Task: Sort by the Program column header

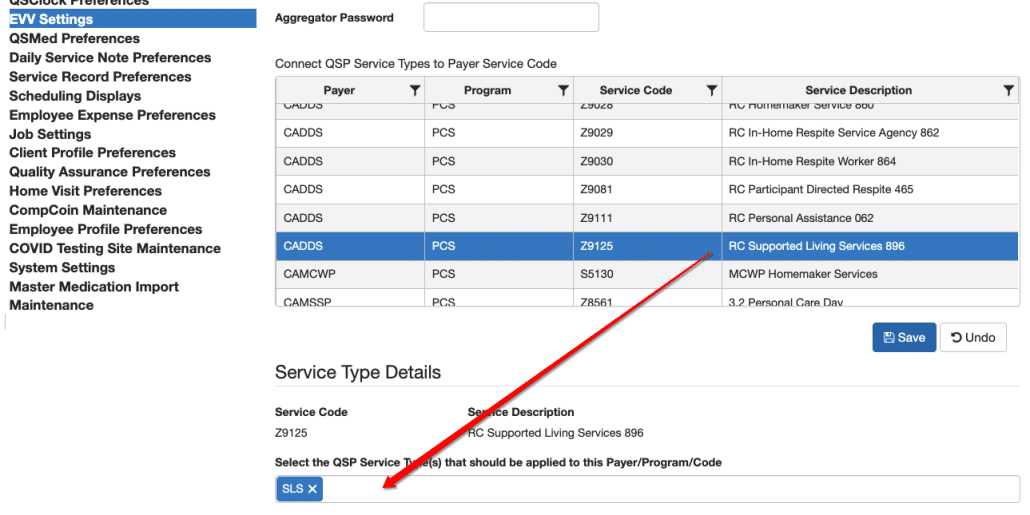Action: click(487, 91)
